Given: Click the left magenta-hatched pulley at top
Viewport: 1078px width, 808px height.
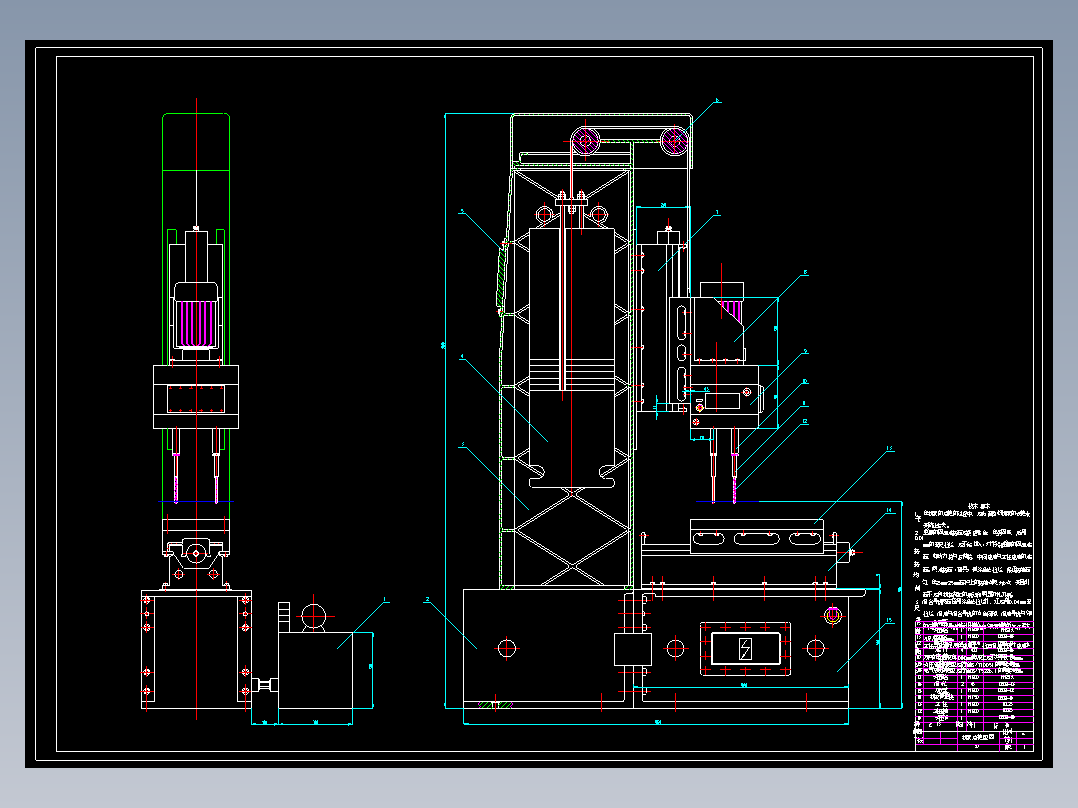Looking at the screenshot, I should pyautogui.click(x=585, y=142).
